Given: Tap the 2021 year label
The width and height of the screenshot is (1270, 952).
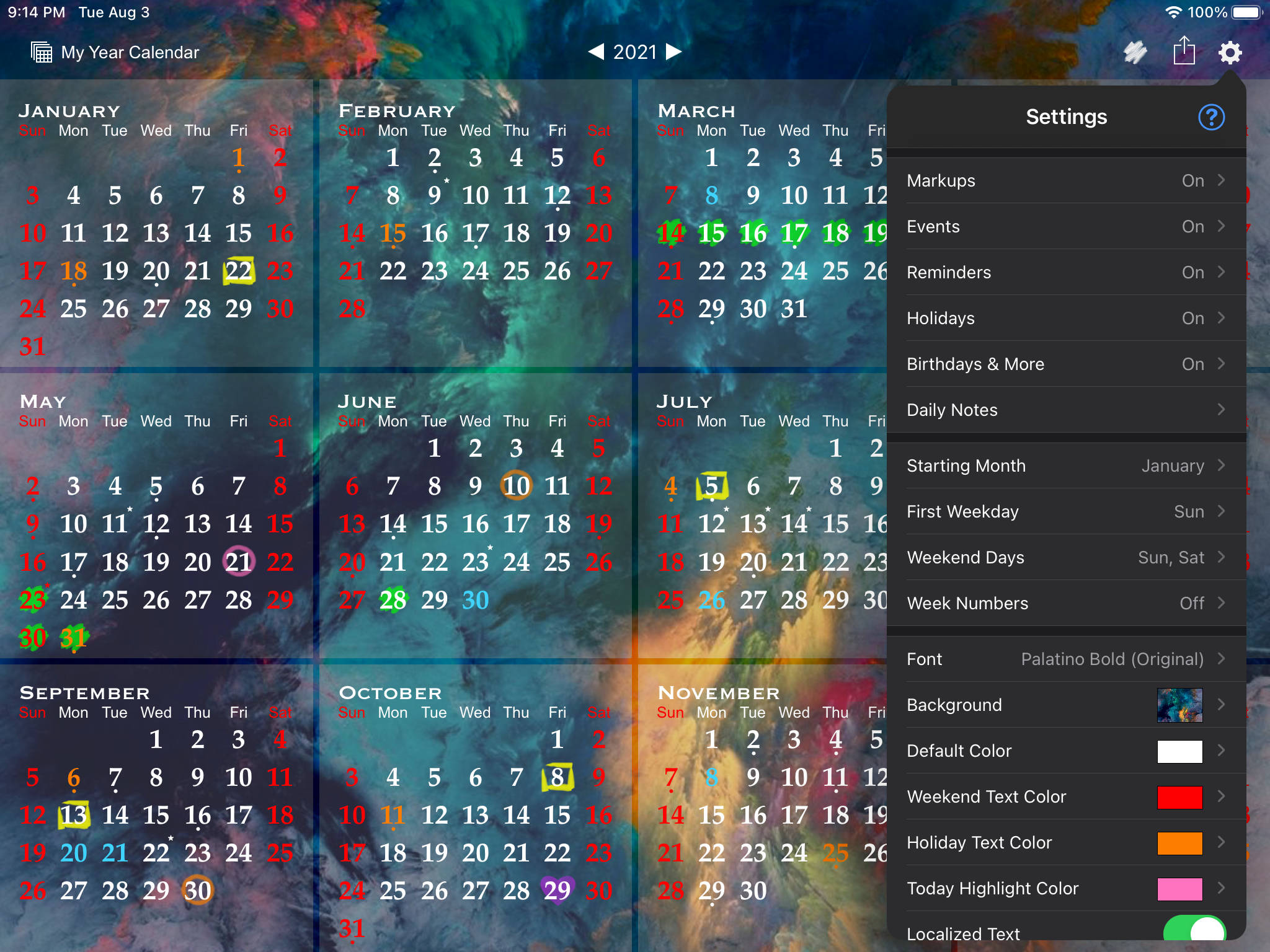Looking at the screenshot, I should point(635,52).
